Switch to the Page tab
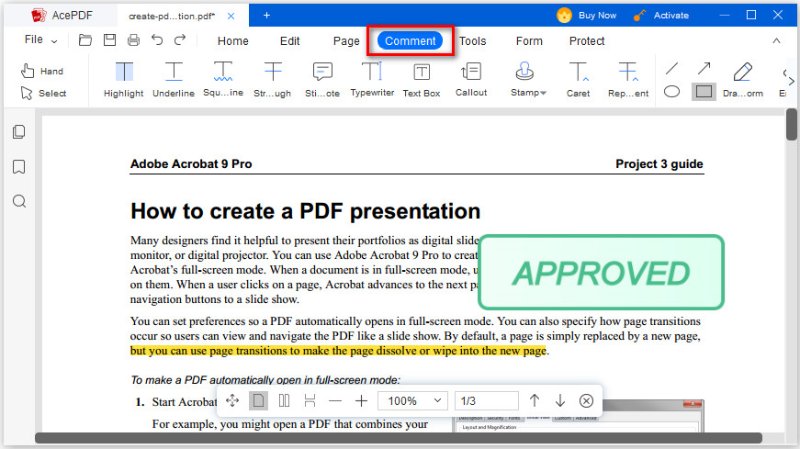 [346, 41]
